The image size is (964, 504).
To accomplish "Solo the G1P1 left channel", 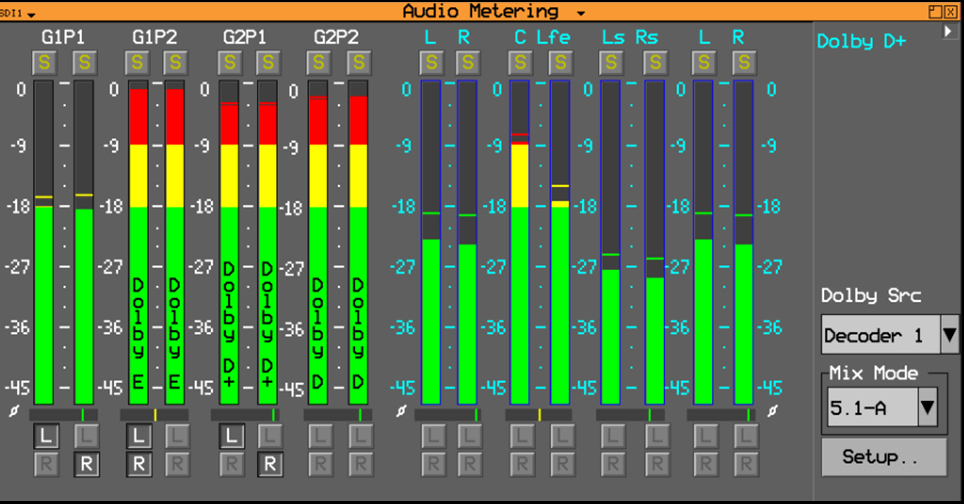I will 44,62.
